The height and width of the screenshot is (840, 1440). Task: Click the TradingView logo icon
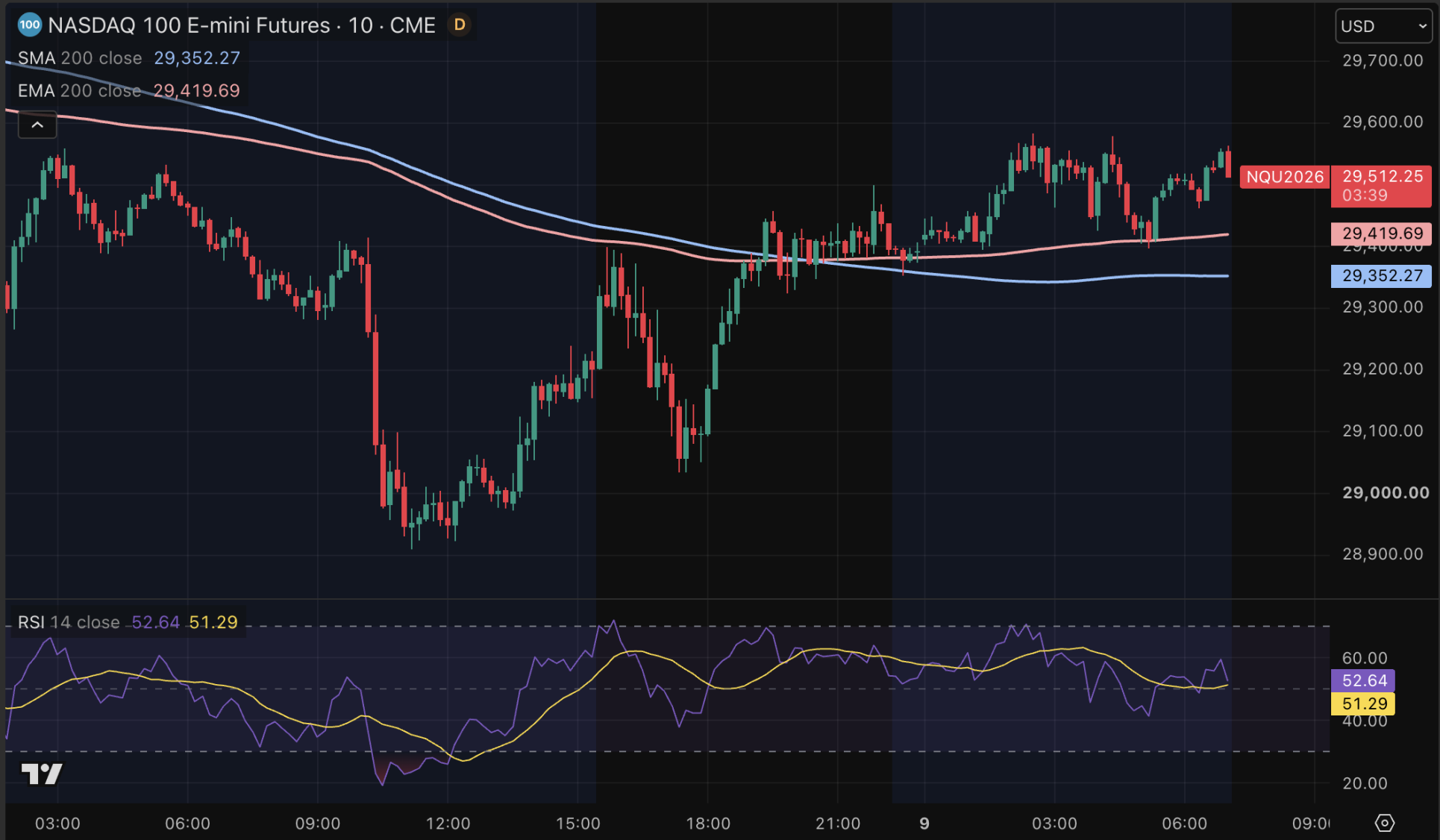pos(41,774)
